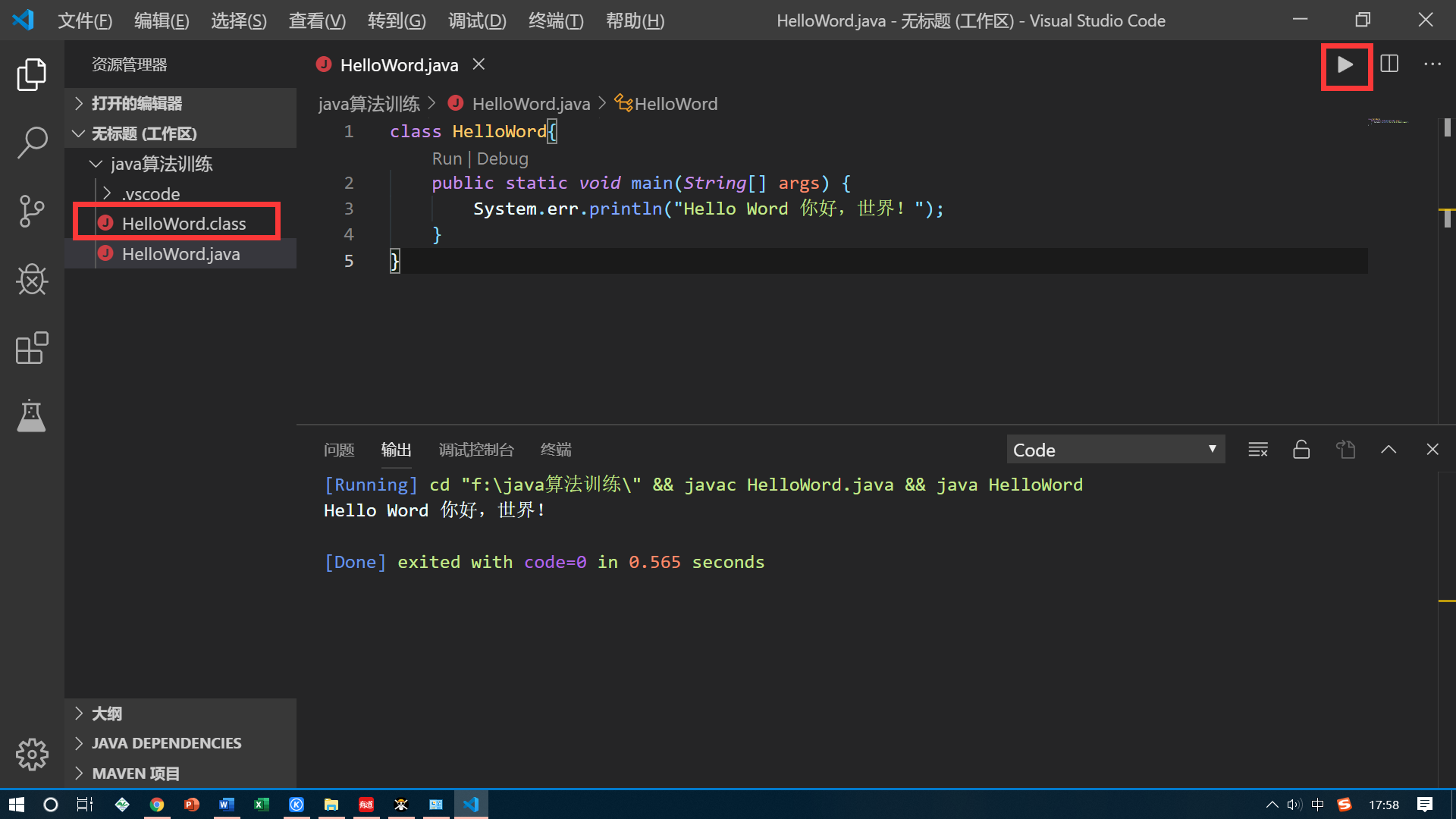Clear the output panel
Screen dimensions: 1456x819
[1258, 450]
